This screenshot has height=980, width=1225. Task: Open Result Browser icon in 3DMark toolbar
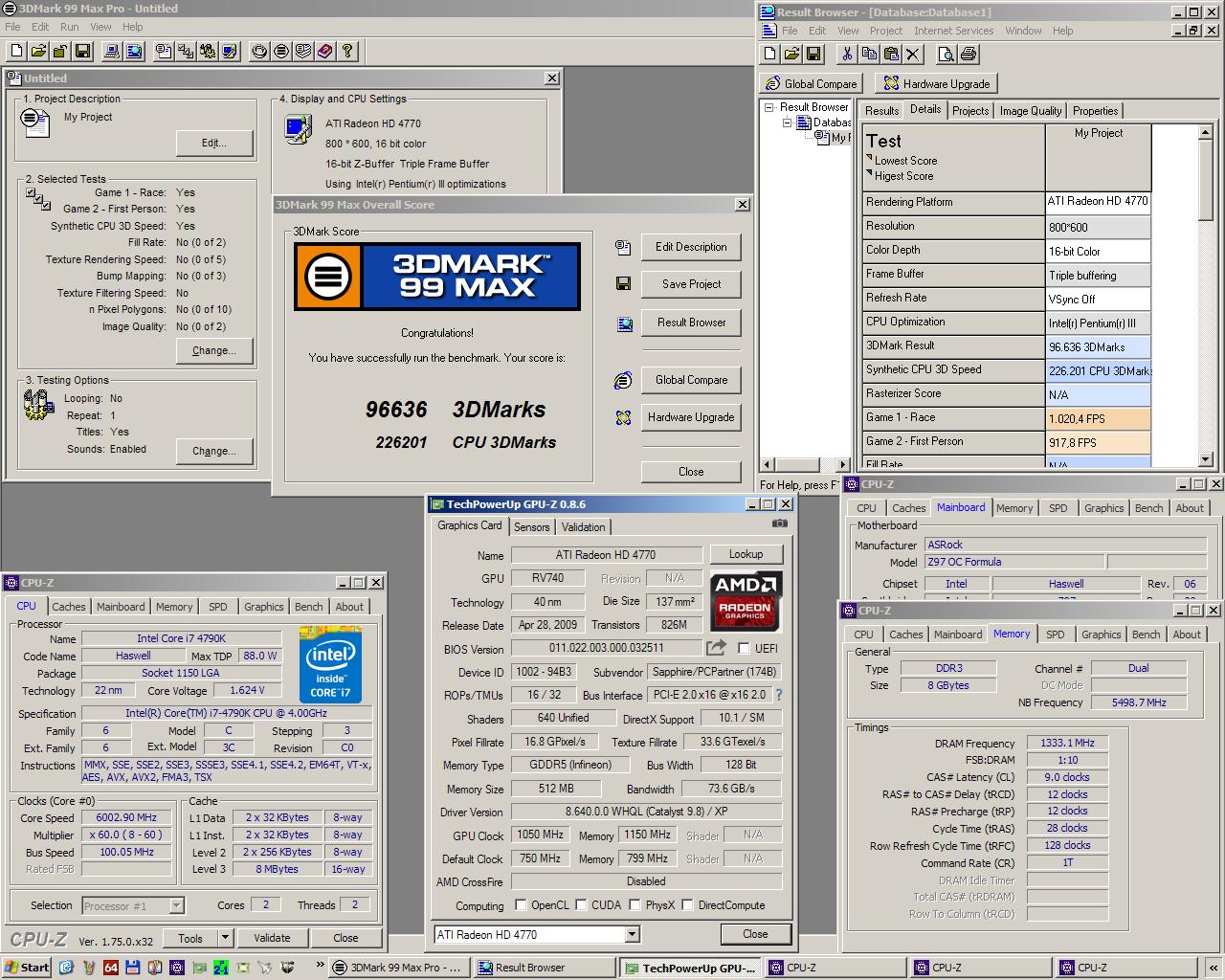point(134,52)
